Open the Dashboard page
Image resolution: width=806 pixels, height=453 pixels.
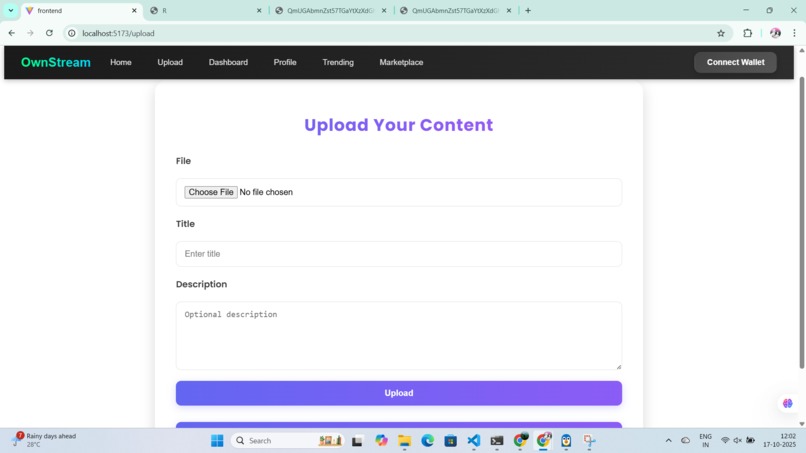click(x=228, y=62)
